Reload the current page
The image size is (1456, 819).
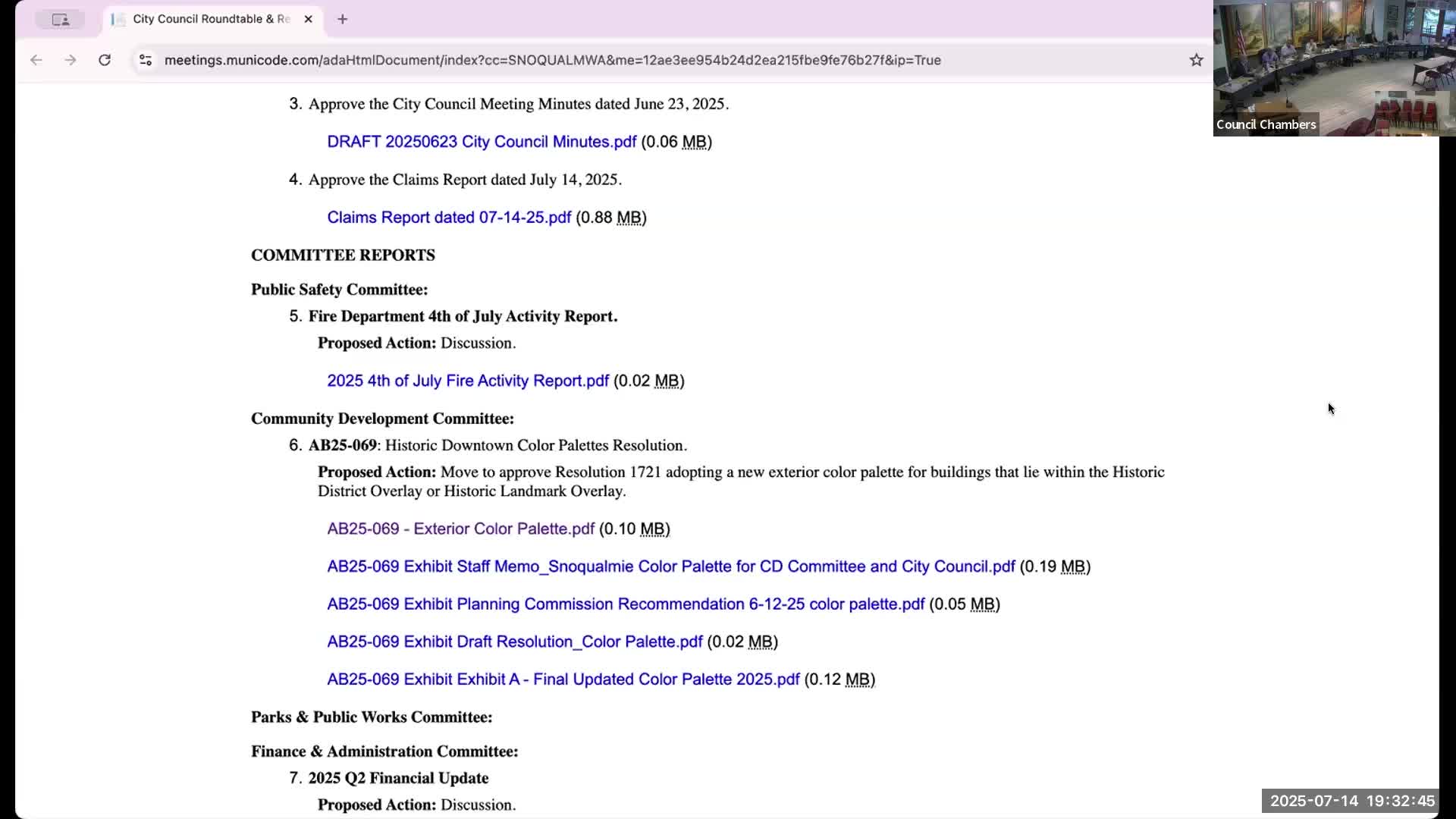coord(105,60)
